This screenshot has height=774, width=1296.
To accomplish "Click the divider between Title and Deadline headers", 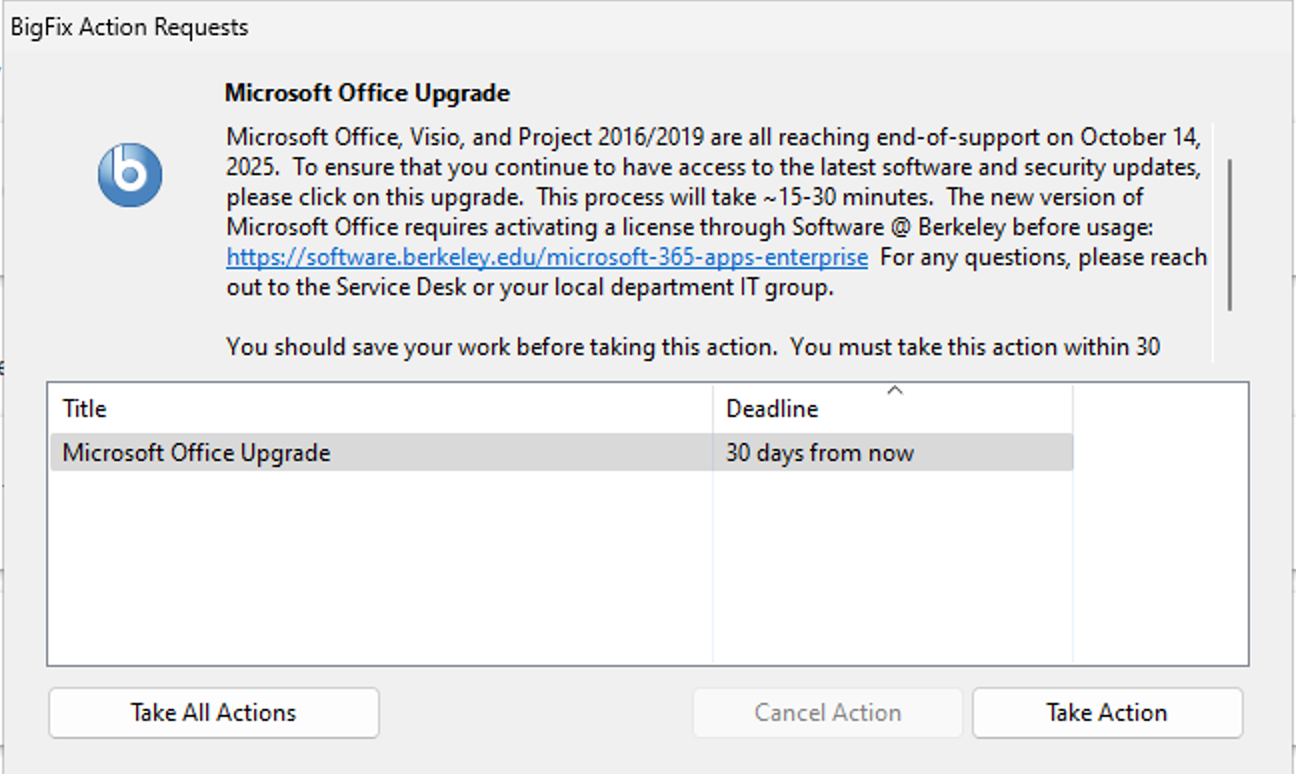I will pos(713,408).
